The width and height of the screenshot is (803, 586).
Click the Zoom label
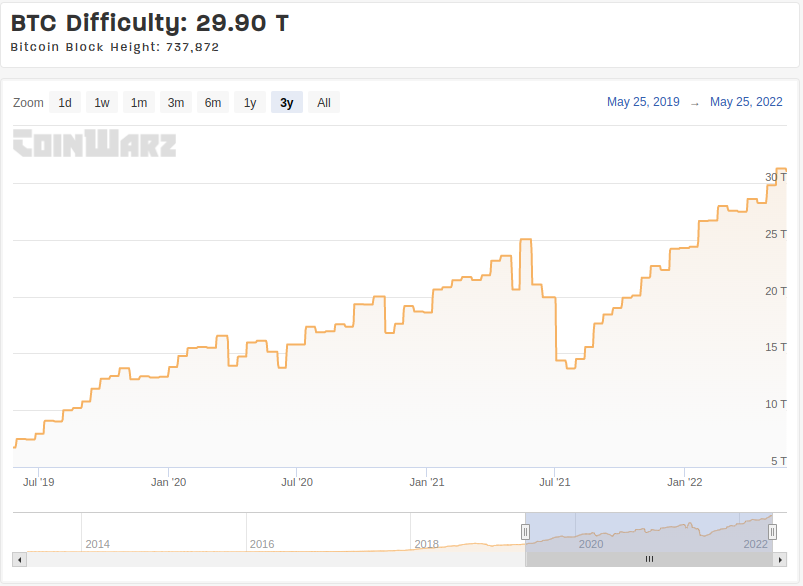pyautogui.click(x=28, y=102)
